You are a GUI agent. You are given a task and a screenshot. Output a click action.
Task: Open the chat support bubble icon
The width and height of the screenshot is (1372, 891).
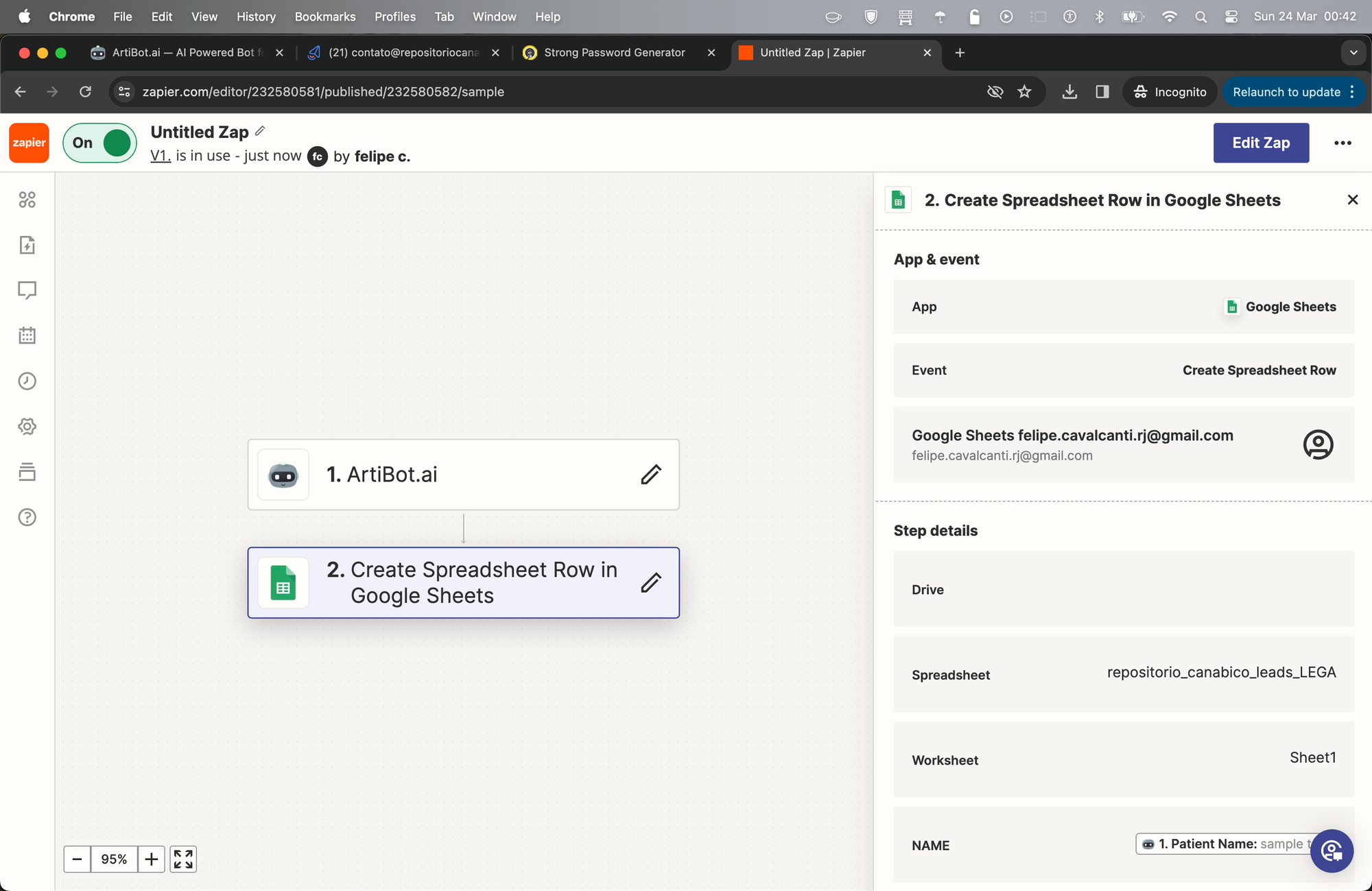pyautogui.click(x=1332, y=851)
